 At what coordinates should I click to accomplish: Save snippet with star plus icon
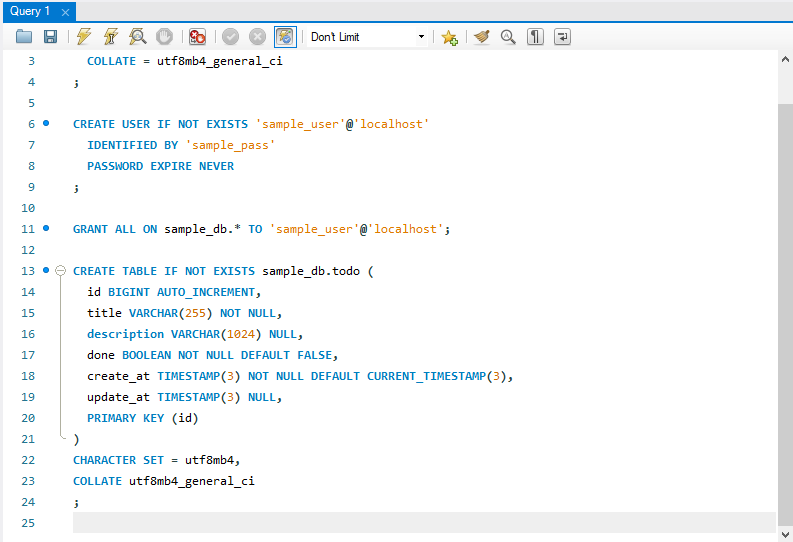449,37
